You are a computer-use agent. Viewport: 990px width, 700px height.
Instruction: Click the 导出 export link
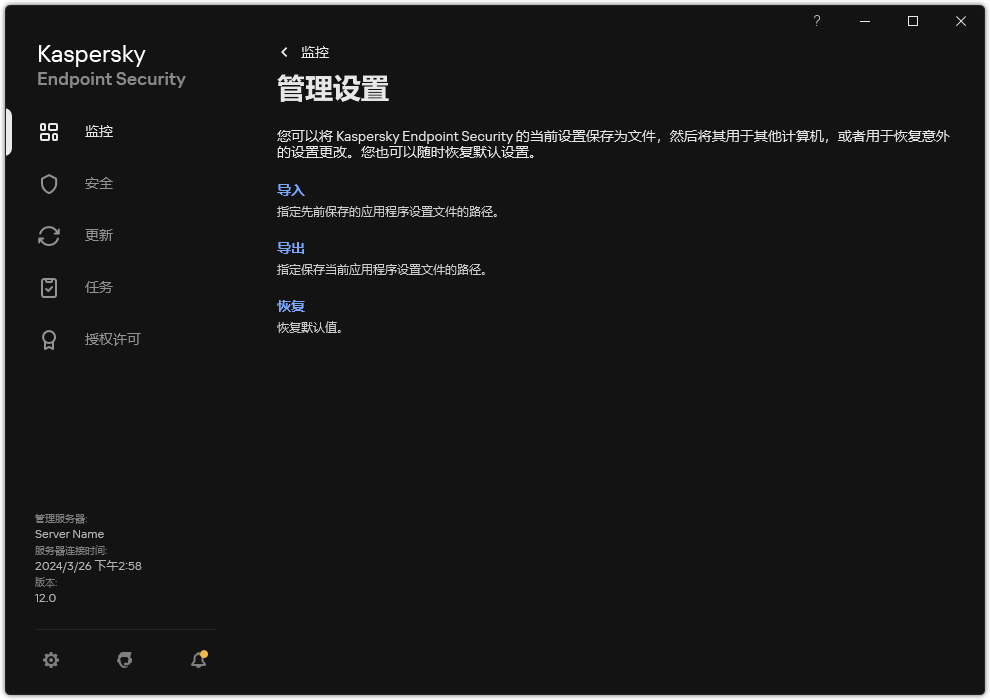click(290, 247)
